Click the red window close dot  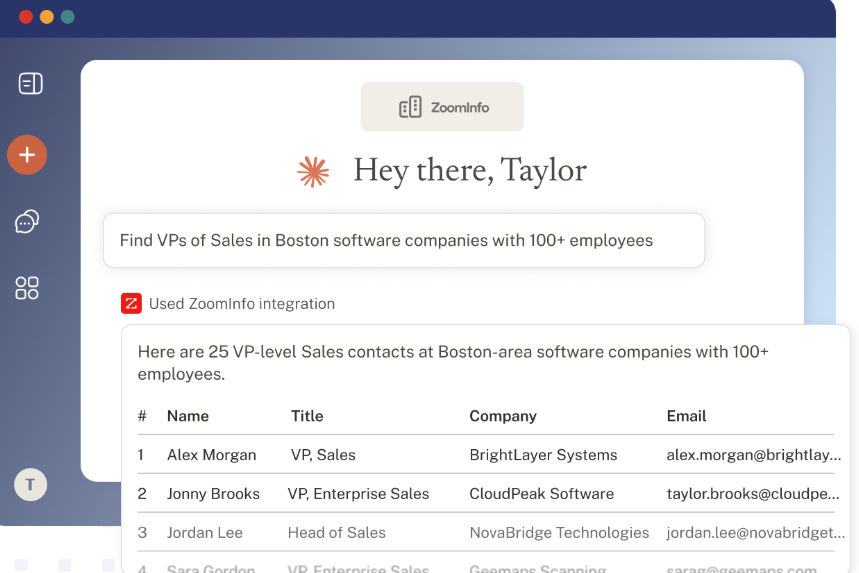coord(26,17)
